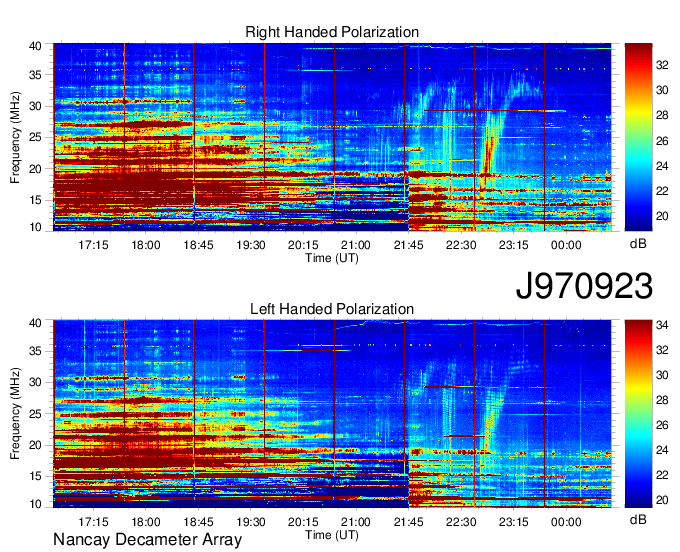
Task: Click the 23:15 time tick under Left Handed plot
Action: pyautogui.click(x=513, y=522)
